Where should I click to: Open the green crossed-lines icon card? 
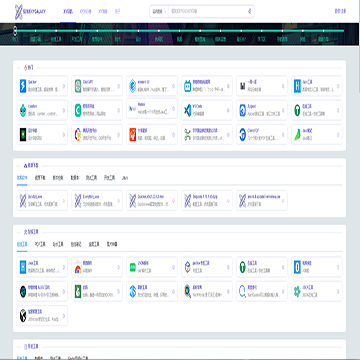(x=207, y=135)
